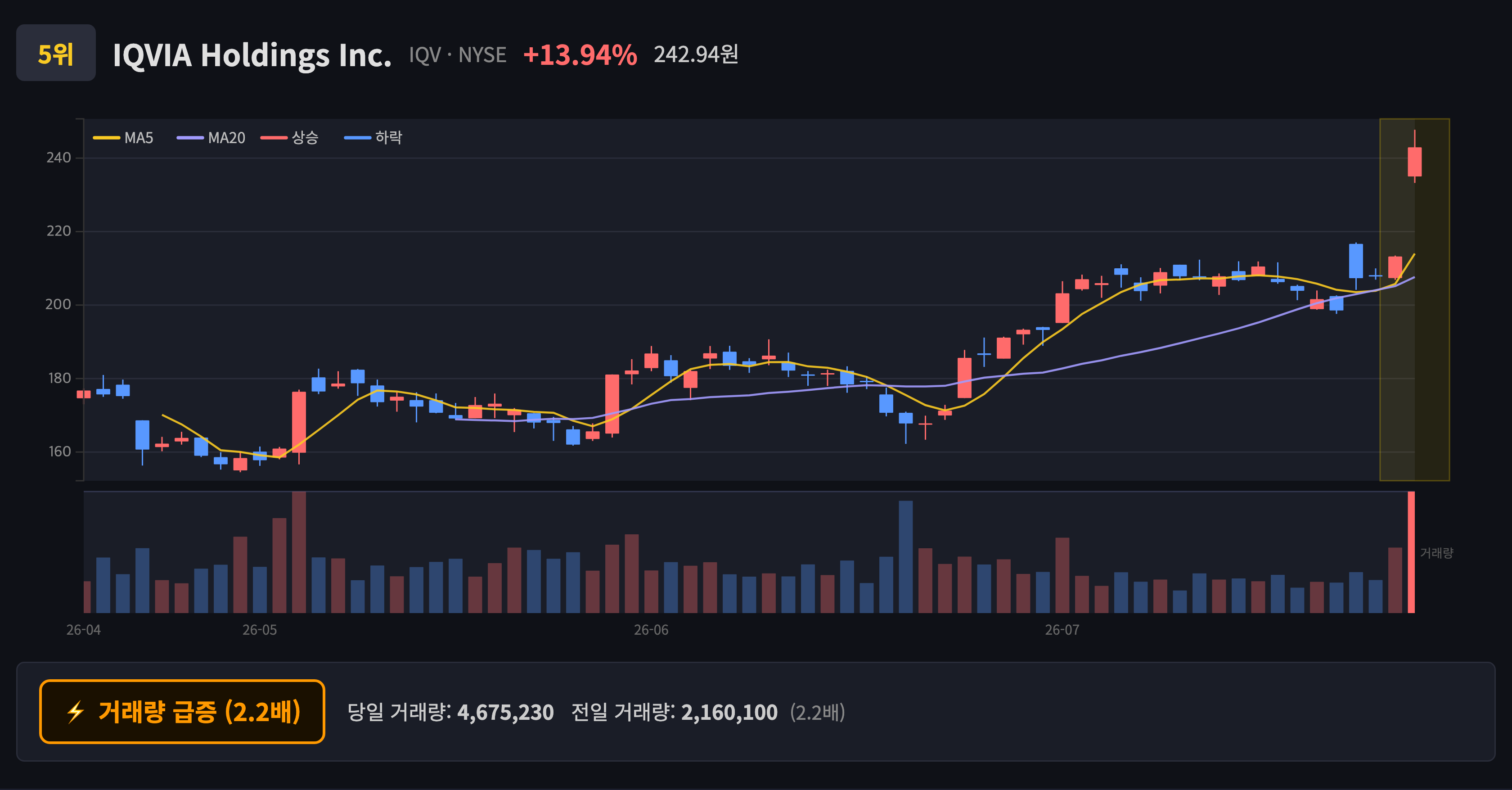Click the 26-04 date axis label

coord(83,630)
